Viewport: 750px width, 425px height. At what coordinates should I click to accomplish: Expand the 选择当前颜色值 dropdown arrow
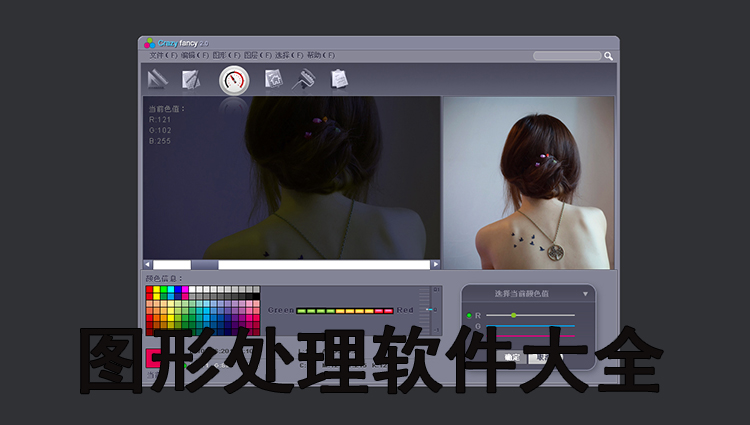click(585, 294)
